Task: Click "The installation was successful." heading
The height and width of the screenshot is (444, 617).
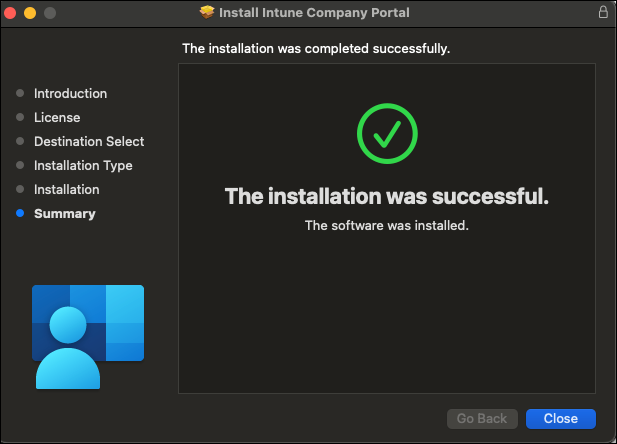Action: (386, 196)
